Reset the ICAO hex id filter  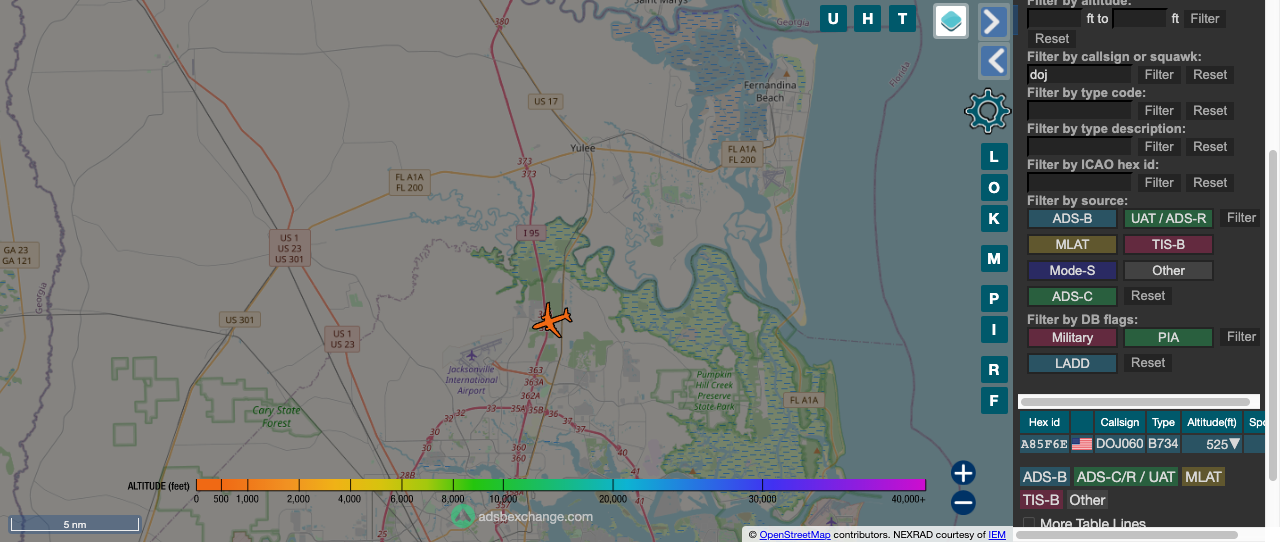coord(1210,182)
